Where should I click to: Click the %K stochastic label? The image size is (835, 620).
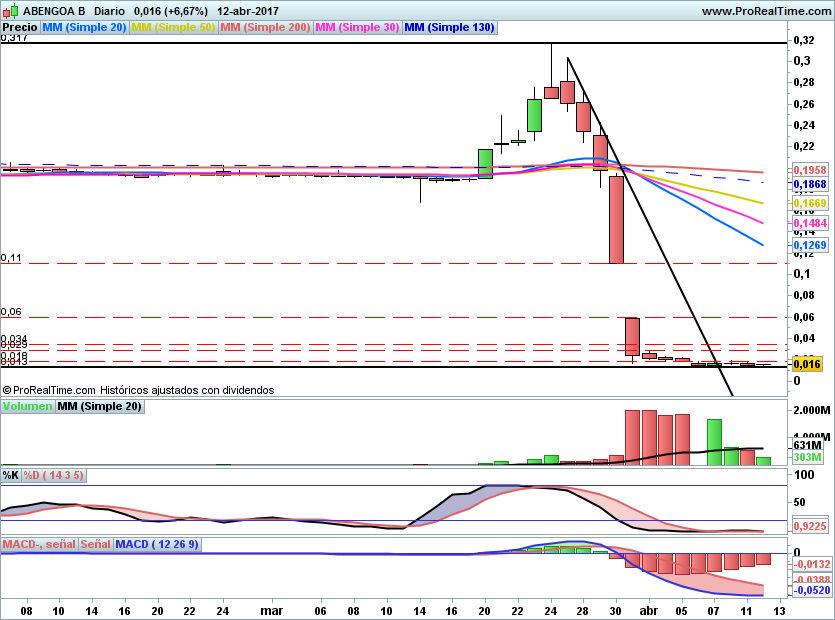(x=11, y=475)
